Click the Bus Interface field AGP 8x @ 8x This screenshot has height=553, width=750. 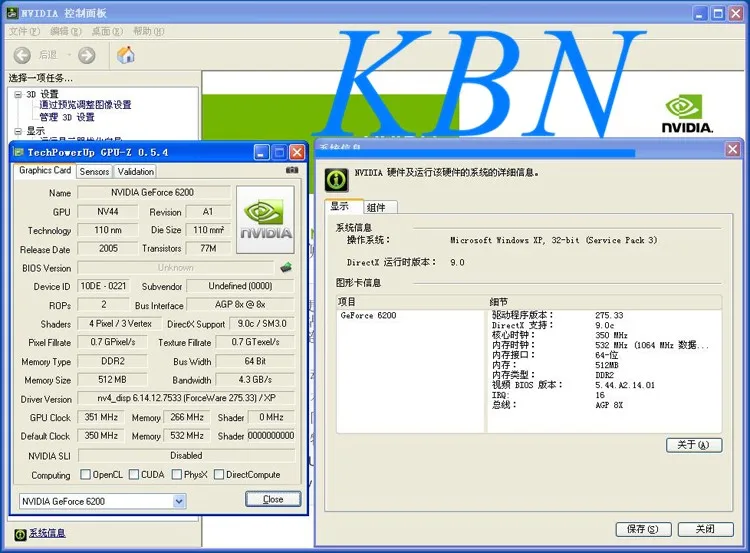pyautogui.click(x=241, y=304)
